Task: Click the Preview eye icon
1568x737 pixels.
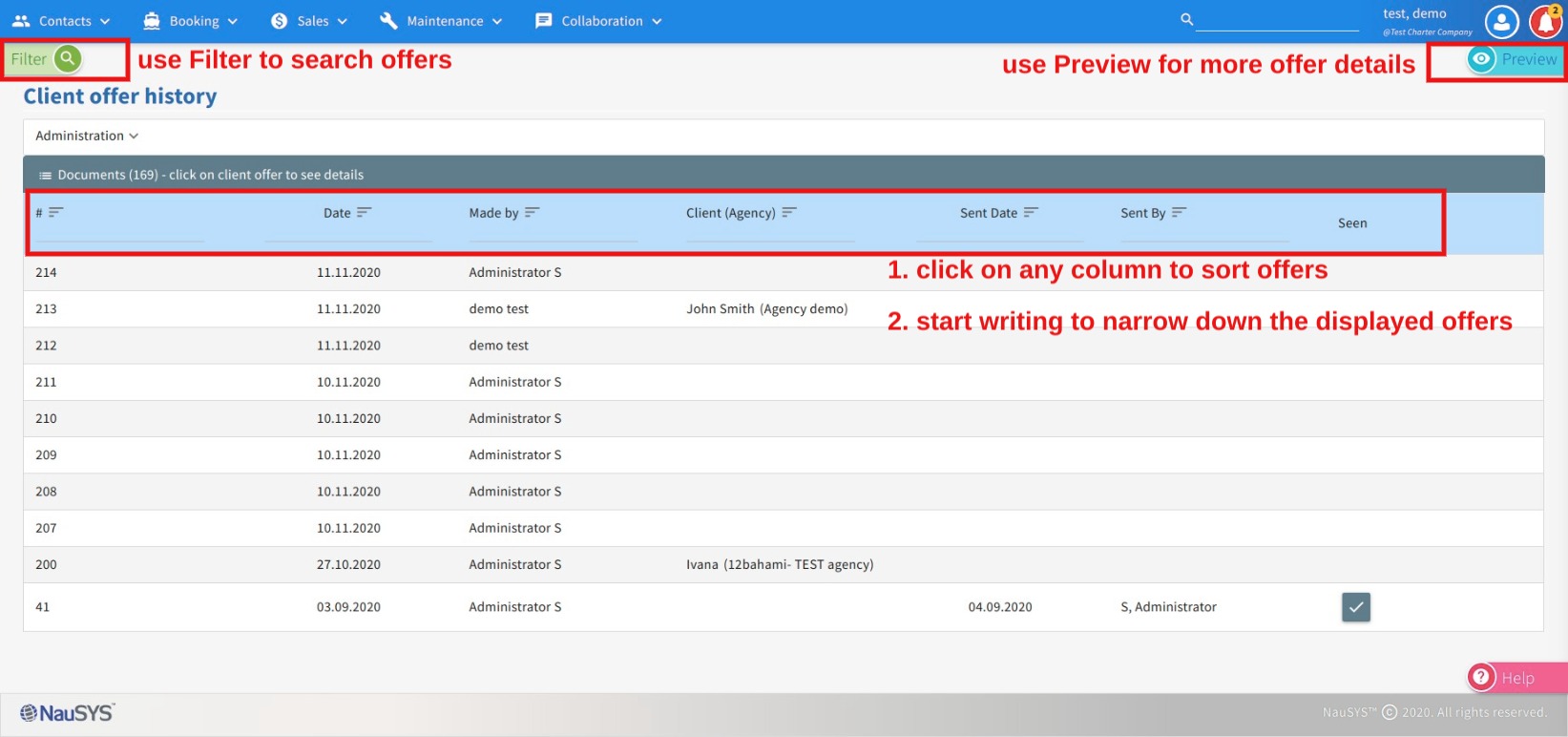Action: click(1480, 59)
